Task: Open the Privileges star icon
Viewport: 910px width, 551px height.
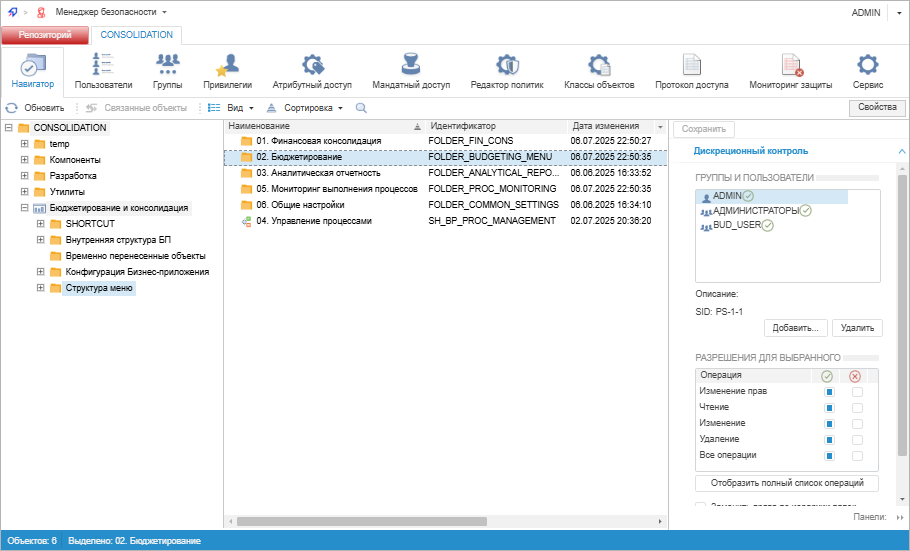Action: (x=228, y=64)
